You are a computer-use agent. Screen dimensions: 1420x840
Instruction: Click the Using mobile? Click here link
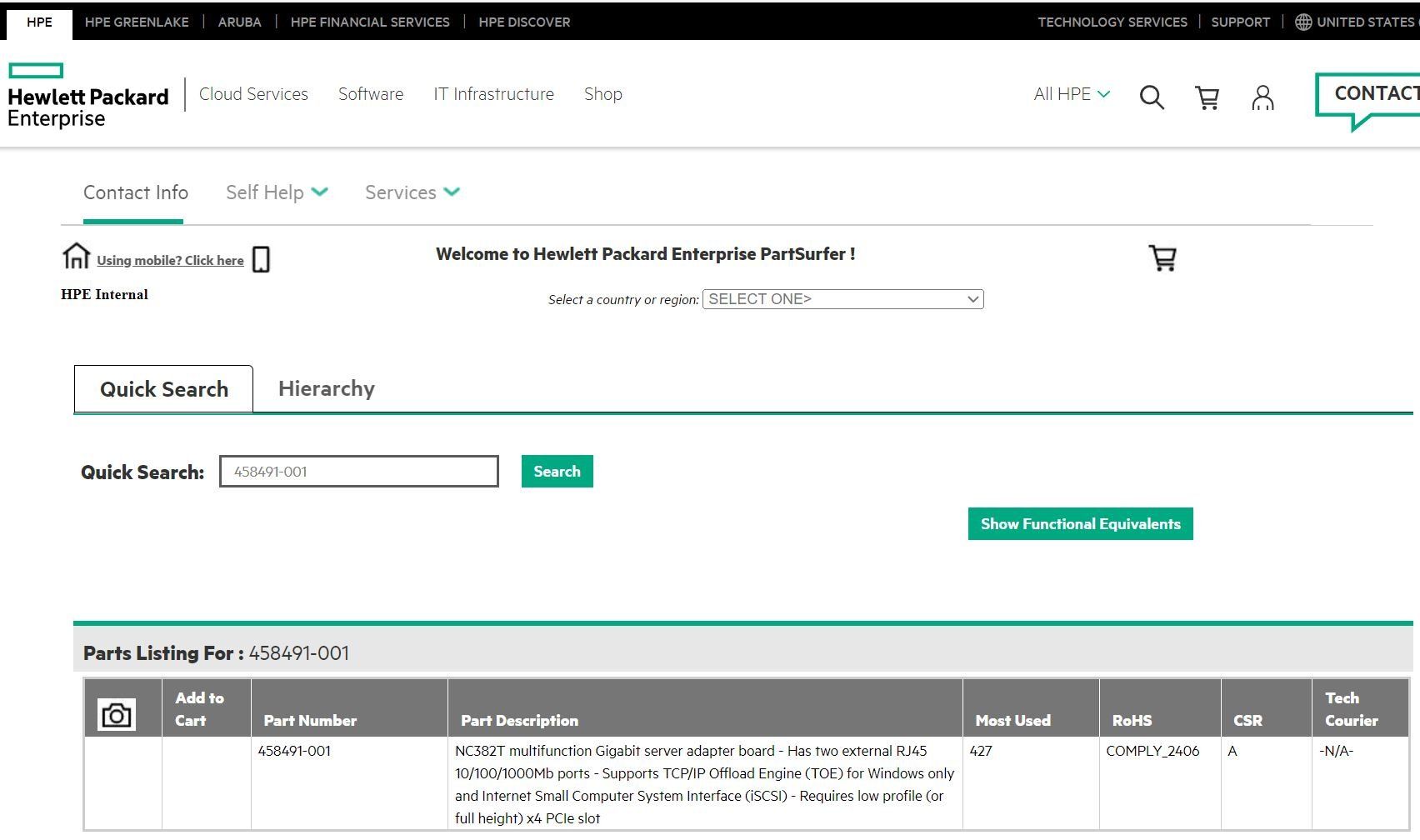click(170, 261)
